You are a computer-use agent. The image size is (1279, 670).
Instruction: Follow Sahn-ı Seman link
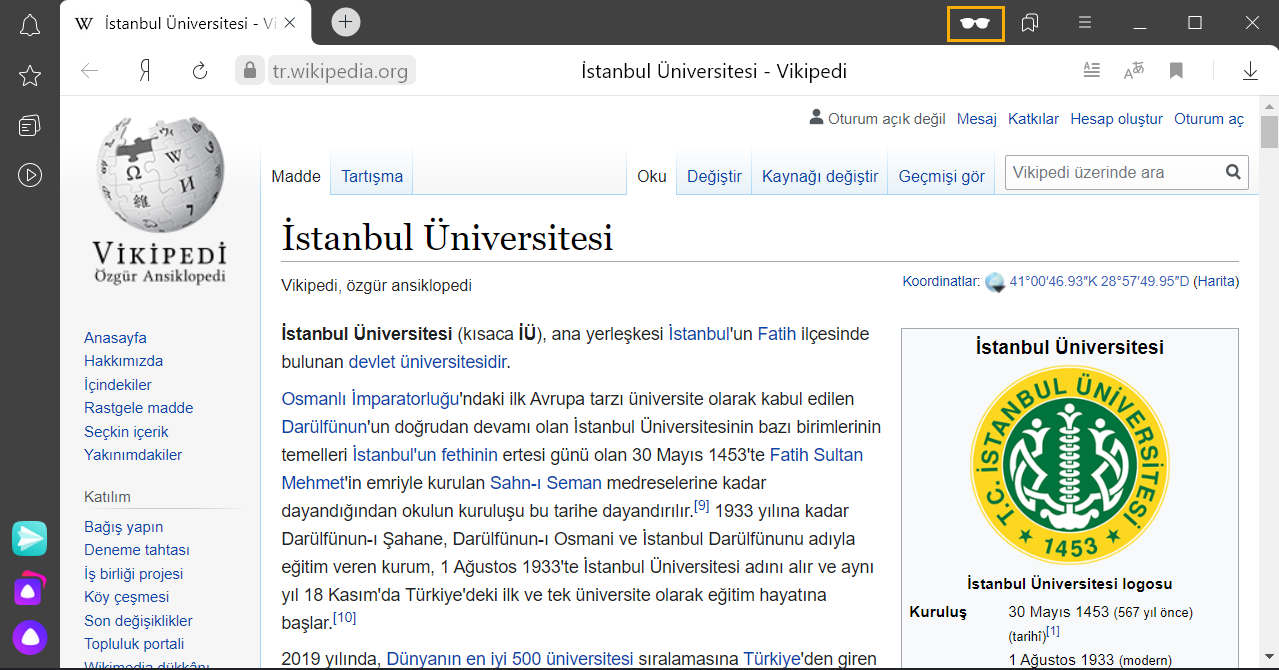(x=546, y=483)
